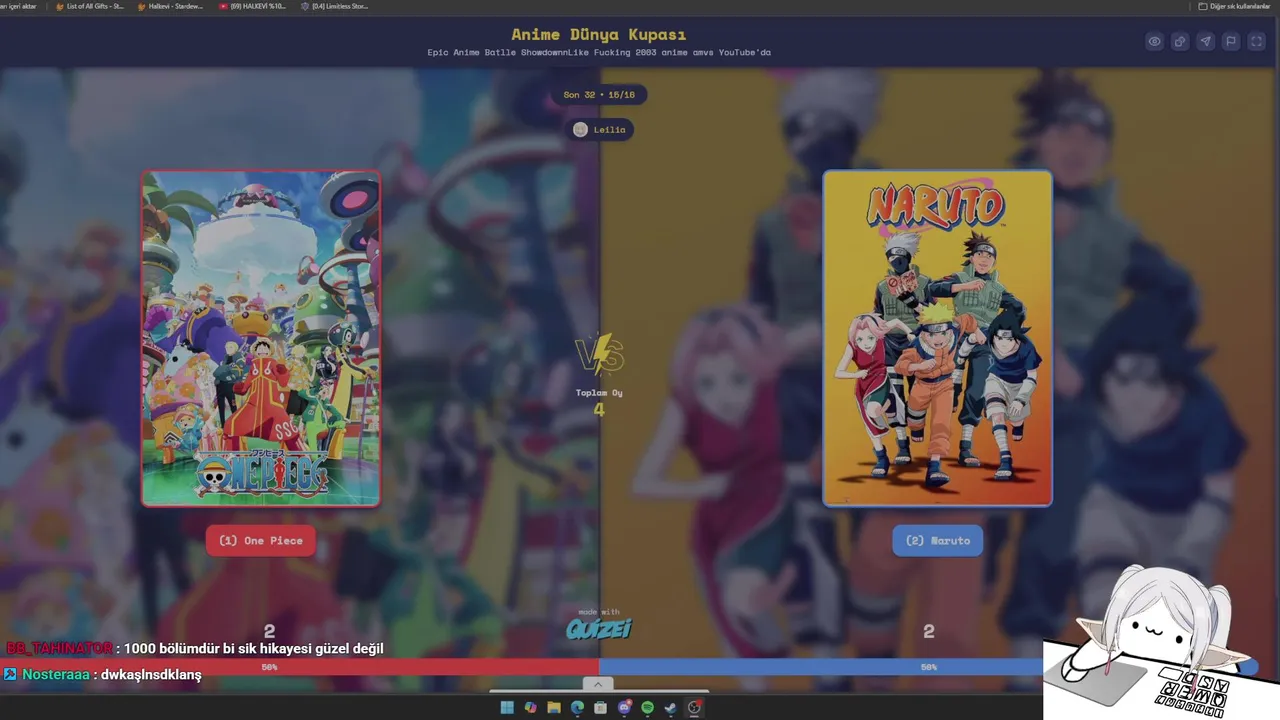This screenshot has height=720, width=1280.
Task: Select the One Piece poster card
Action: (x=261, y=338)
